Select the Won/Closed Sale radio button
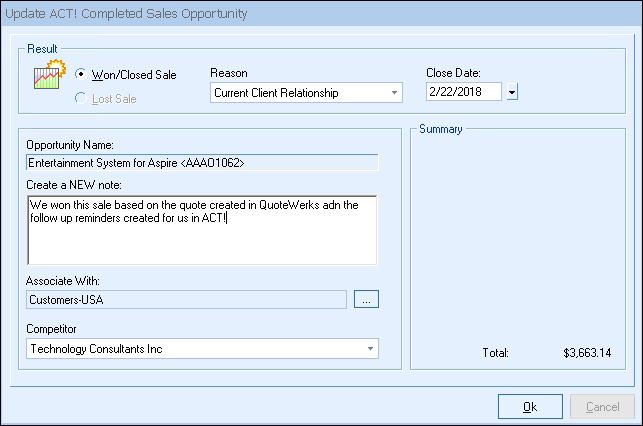643x426 pixels. click(81, 75)
